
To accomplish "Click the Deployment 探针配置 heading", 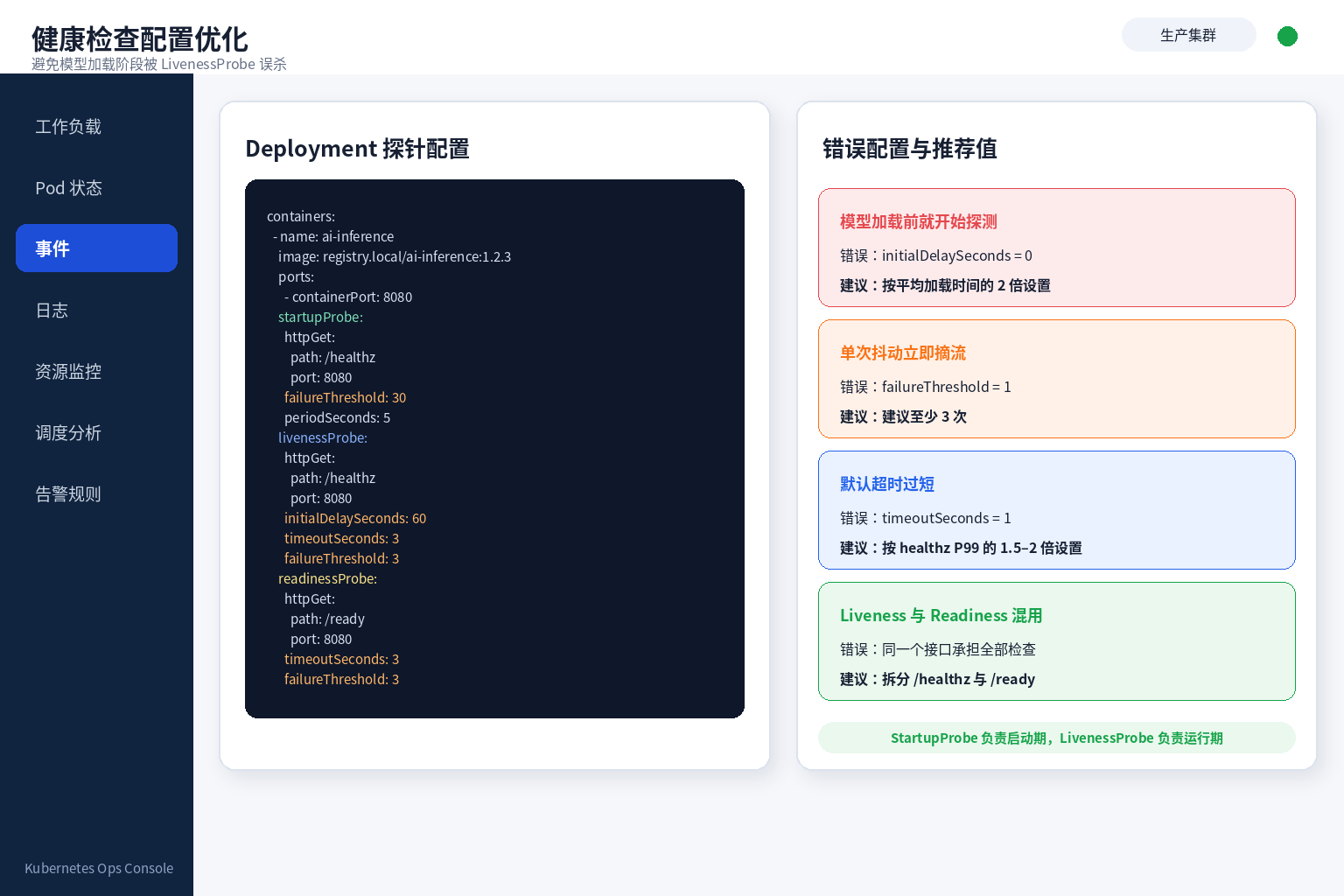I will 357,149.
